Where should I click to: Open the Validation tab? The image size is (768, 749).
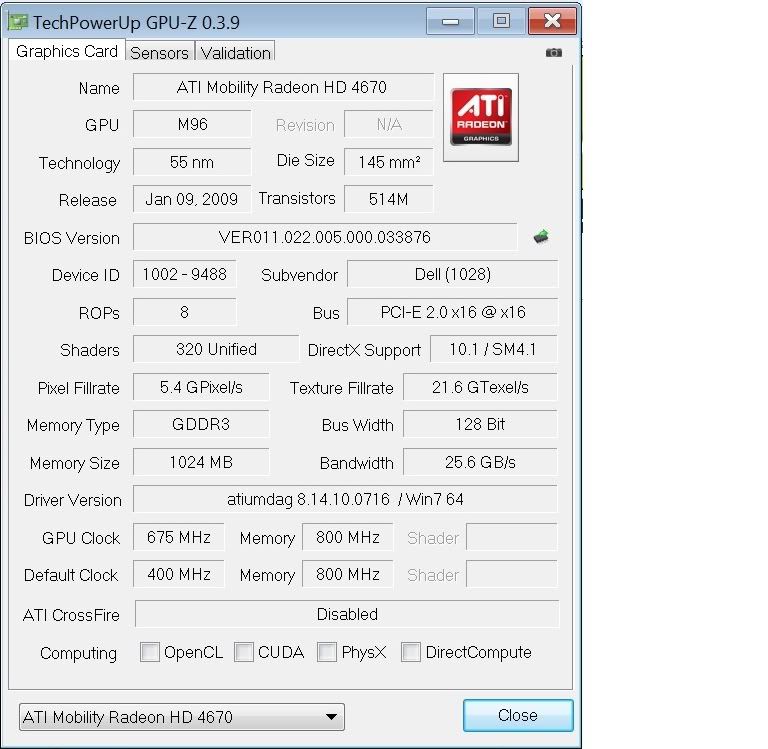(236, 52)
